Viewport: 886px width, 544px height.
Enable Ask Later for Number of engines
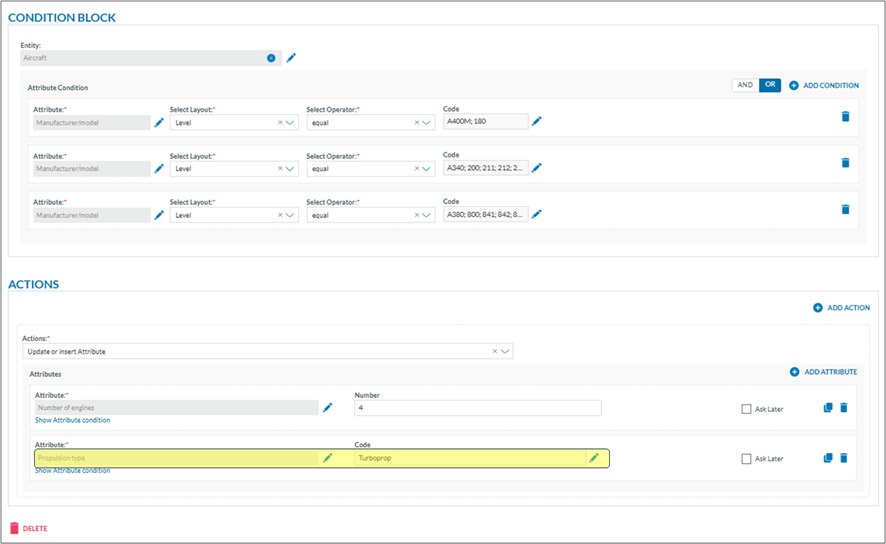tap(746, 409)
